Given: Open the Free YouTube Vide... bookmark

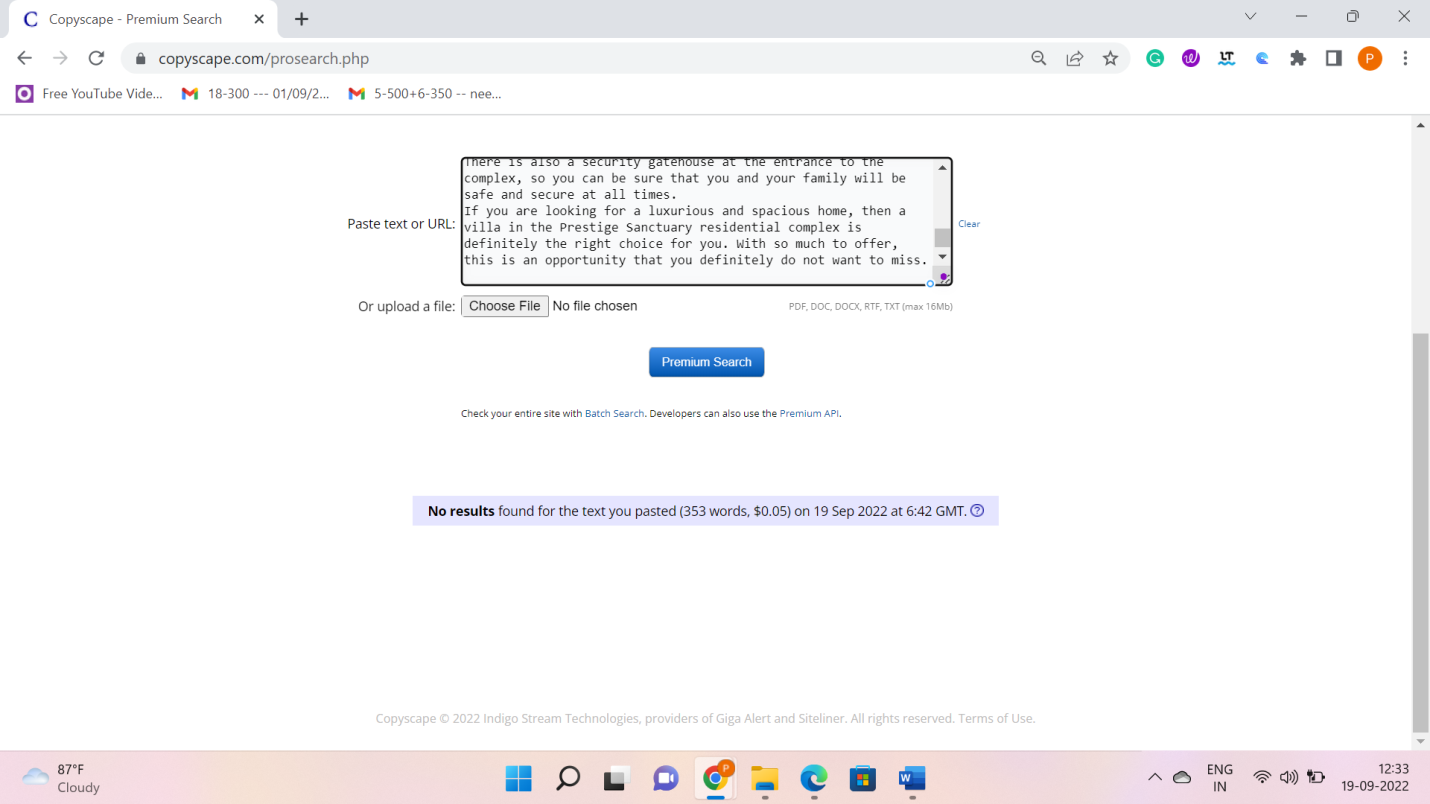Looking at the screenshot, I should point(90,93).
